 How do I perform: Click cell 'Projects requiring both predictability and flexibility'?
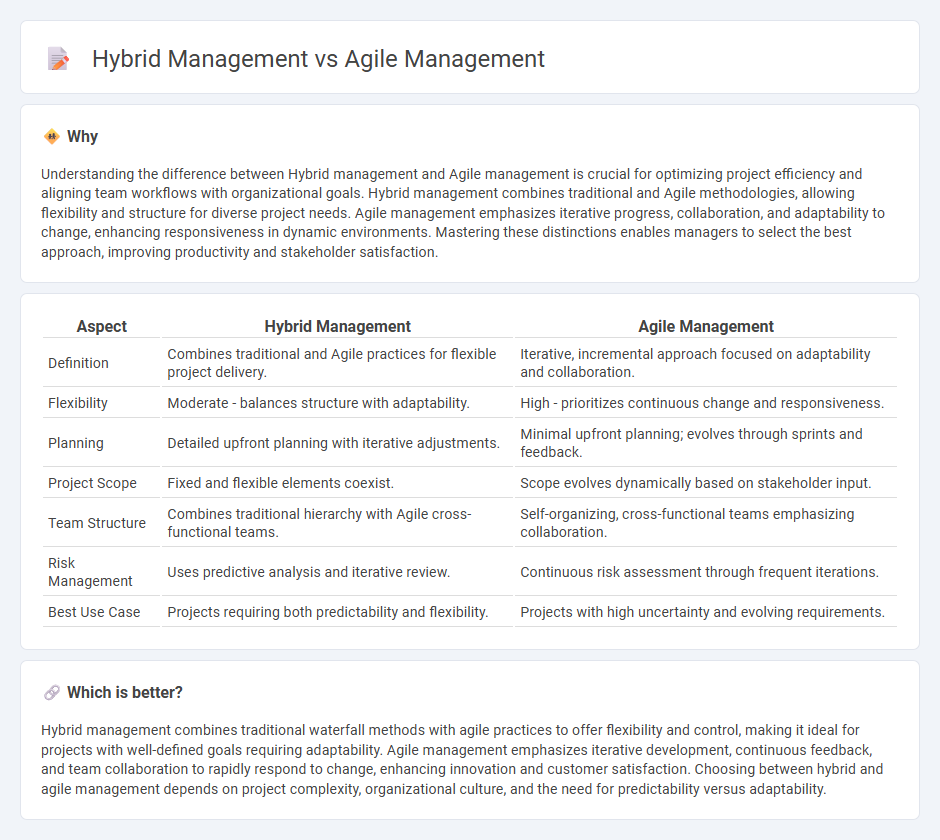pos(338,612)
